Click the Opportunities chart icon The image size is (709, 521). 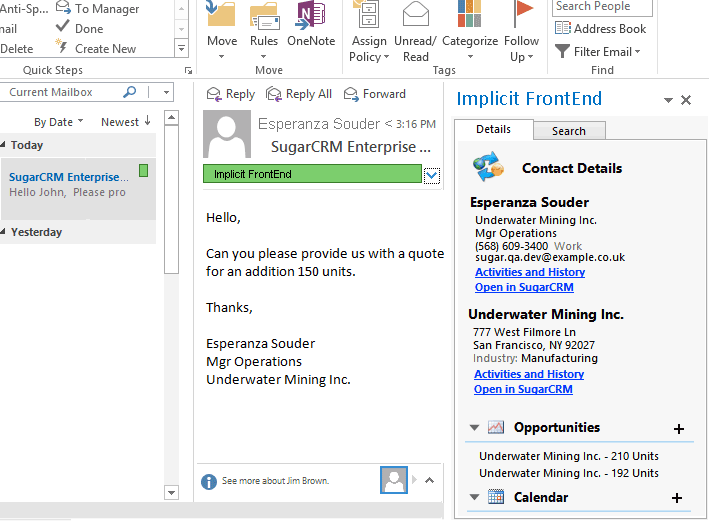click(x=496, y=427)
